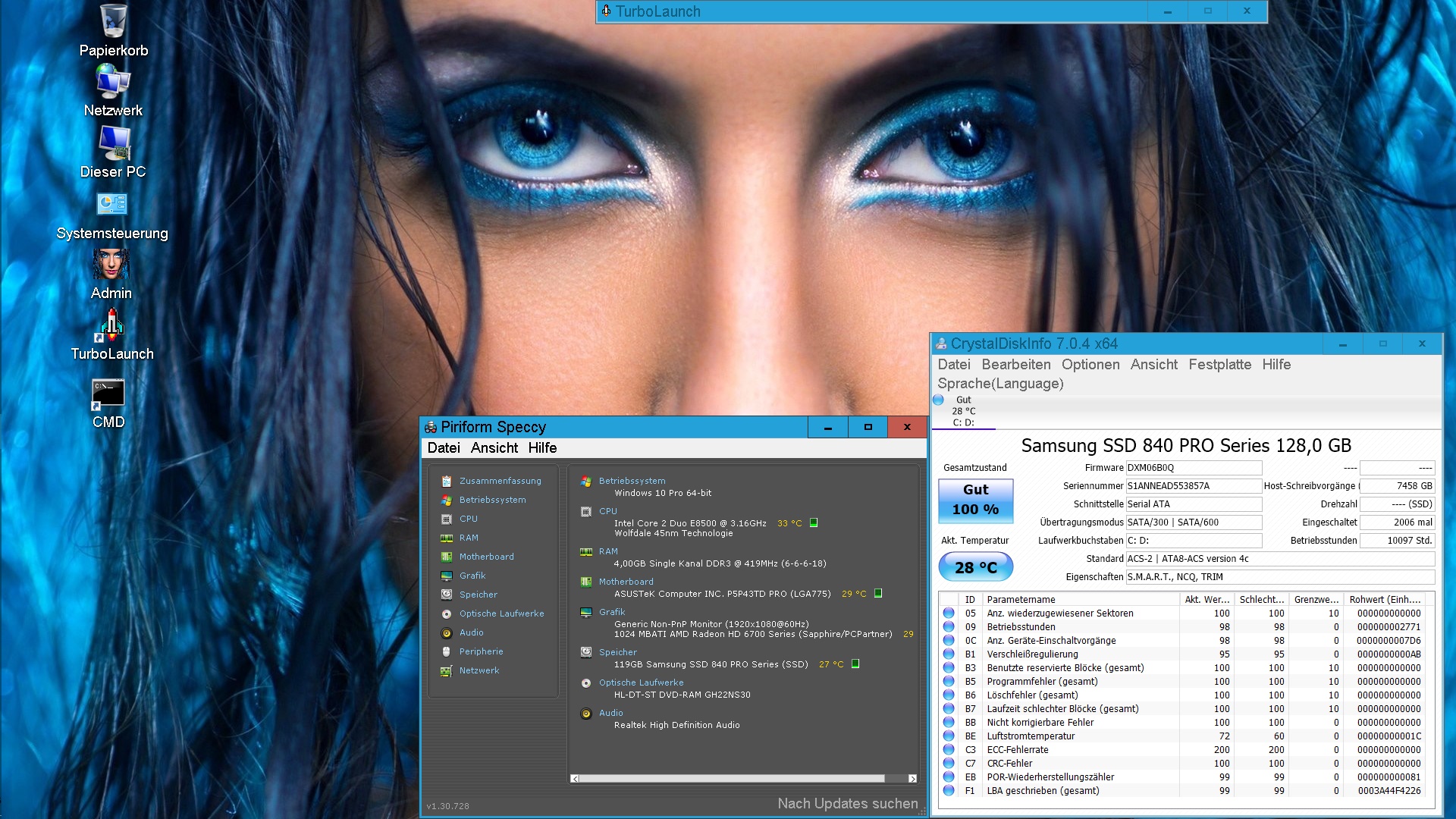Viewport: 1456px width, 819px height.
Task: Open the TurboLaunch rocket desktop shortcut
Action: coord(112,326)
